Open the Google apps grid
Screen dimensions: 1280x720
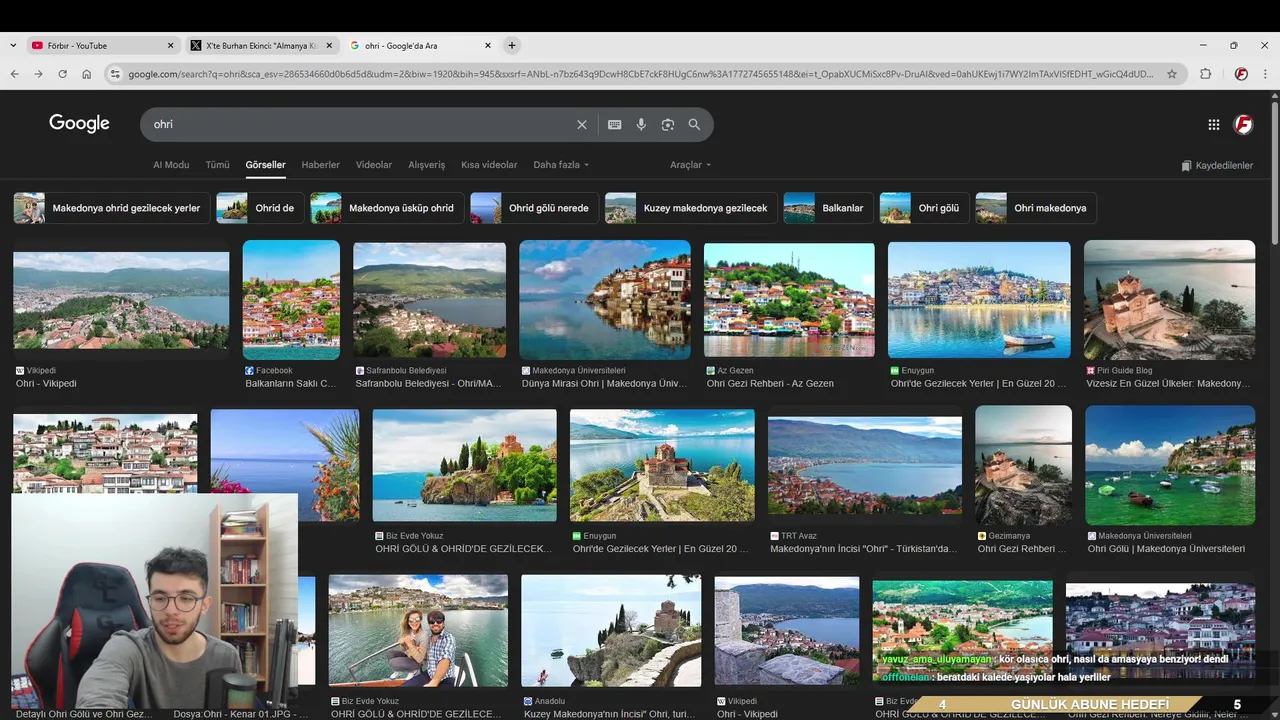point(1213,125)
